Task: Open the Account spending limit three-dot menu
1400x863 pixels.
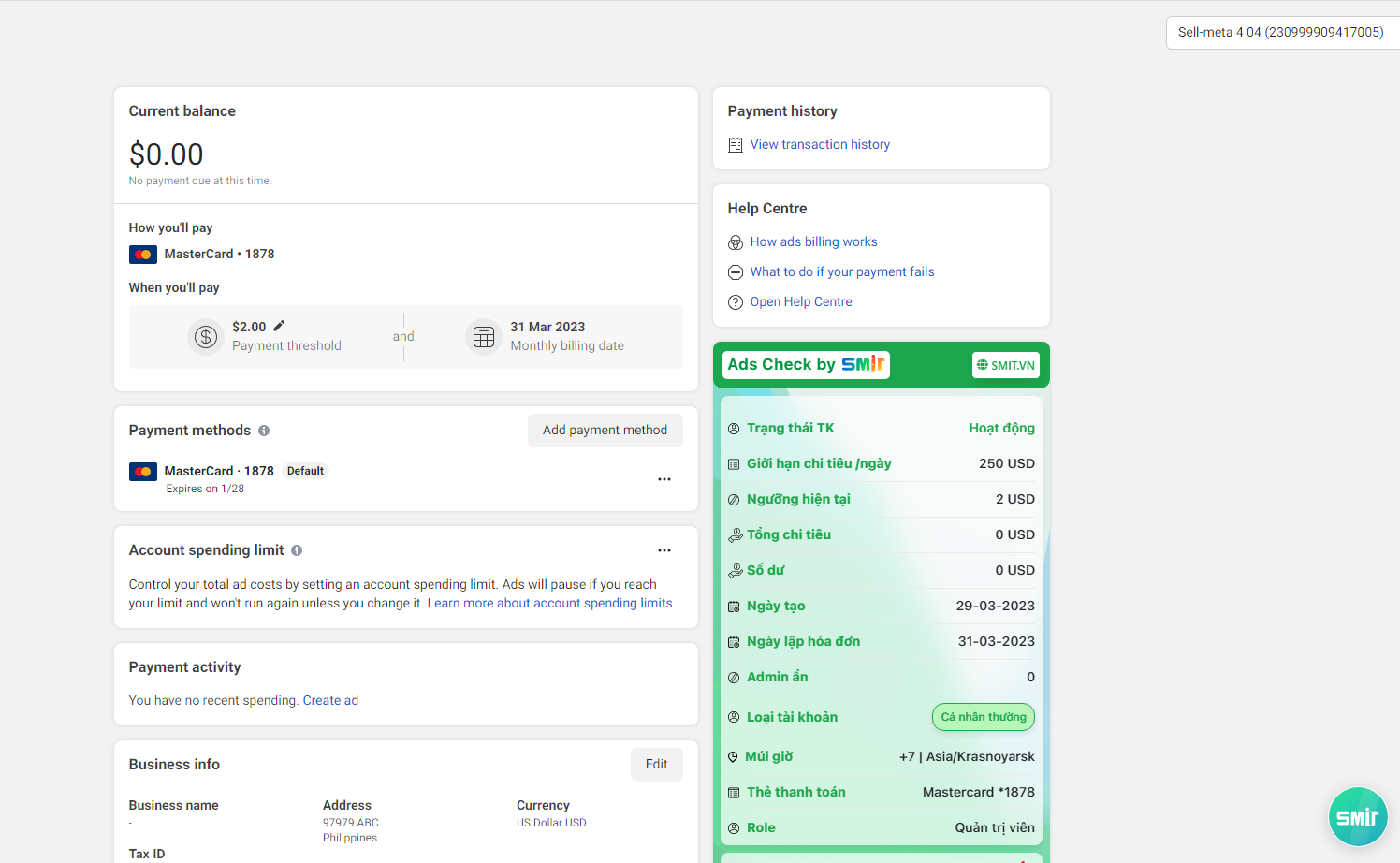Action: pyautogui.click(x=664, y=550)
